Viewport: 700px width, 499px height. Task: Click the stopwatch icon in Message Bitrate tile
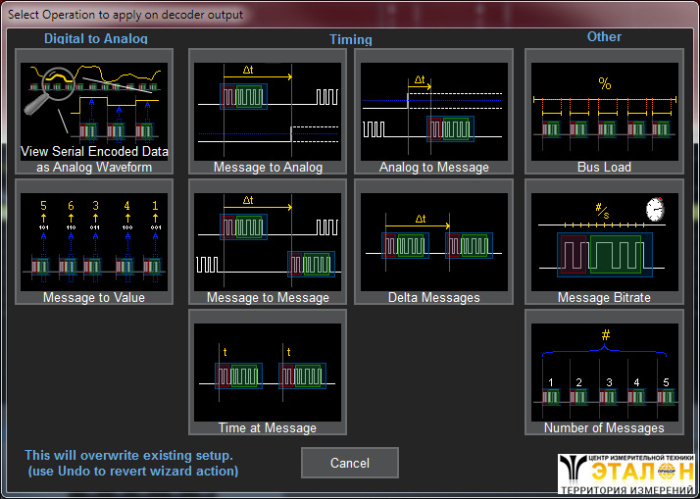point(655,209)
